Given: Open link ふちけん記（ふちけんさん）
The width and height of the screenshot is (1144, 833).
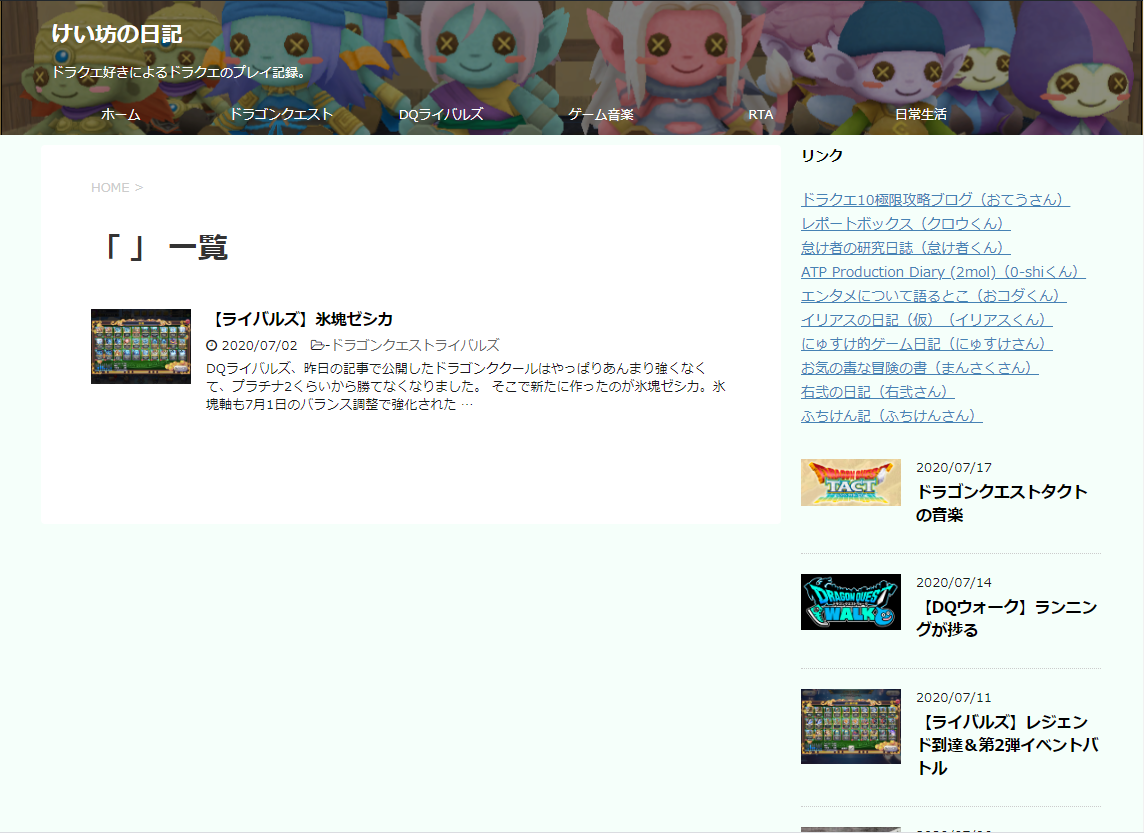Looking at the screenshot, I should point(892,416).
